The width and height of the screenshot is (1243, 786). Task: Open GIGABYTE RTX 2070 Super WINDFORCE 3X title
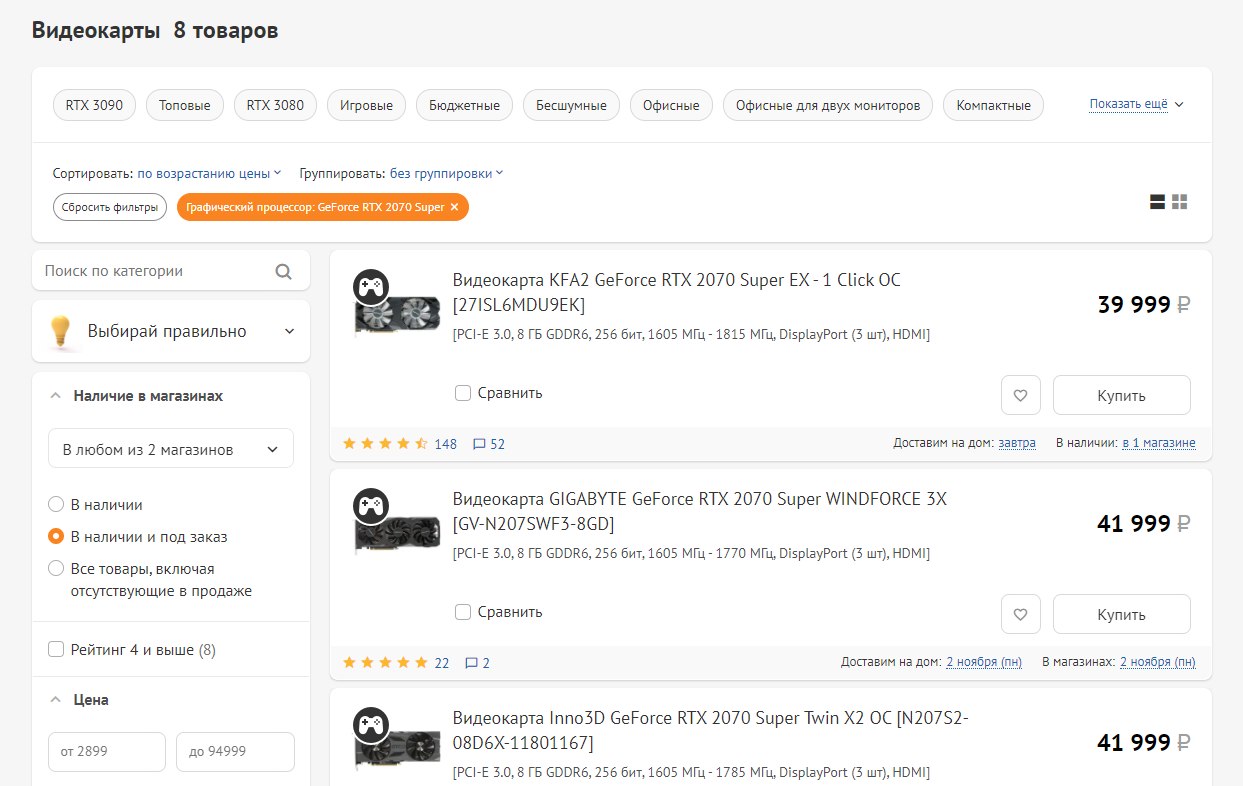pyautogui.click(x=700, y=511)
